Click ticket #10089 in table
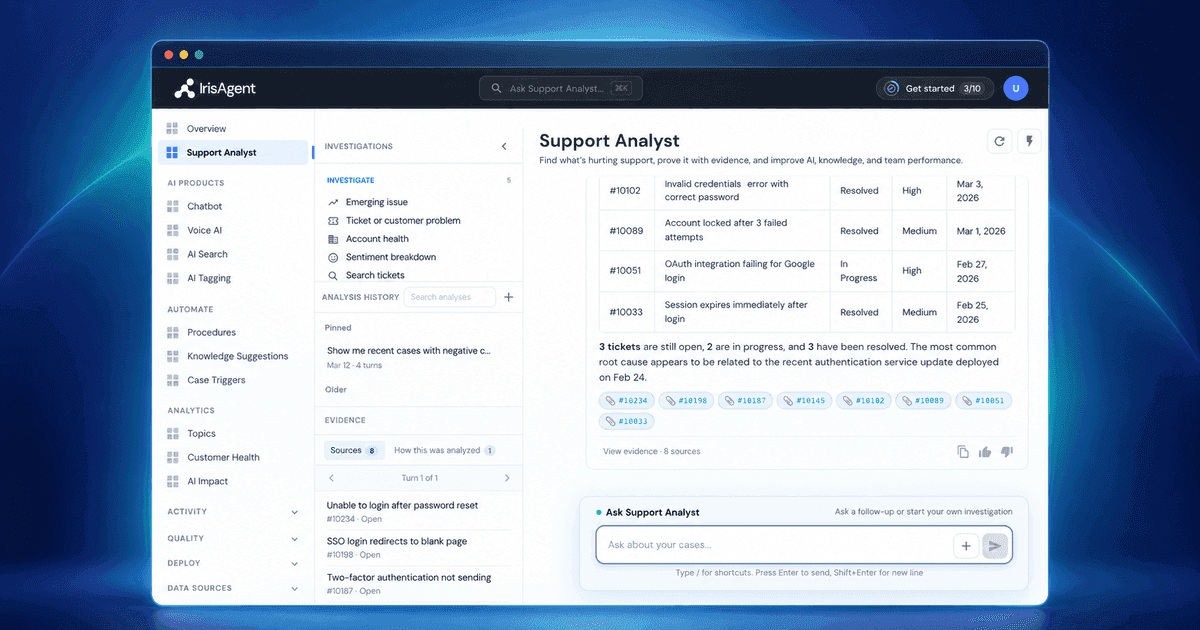Image resolution: width=1200 pixels, height=630 pixels. [627, 231]
